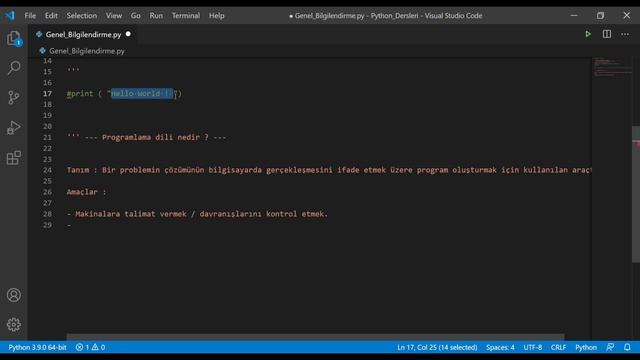Click line number 21 in gutter
This screenshot has height=360, width=640.
(x=47, y=137)
